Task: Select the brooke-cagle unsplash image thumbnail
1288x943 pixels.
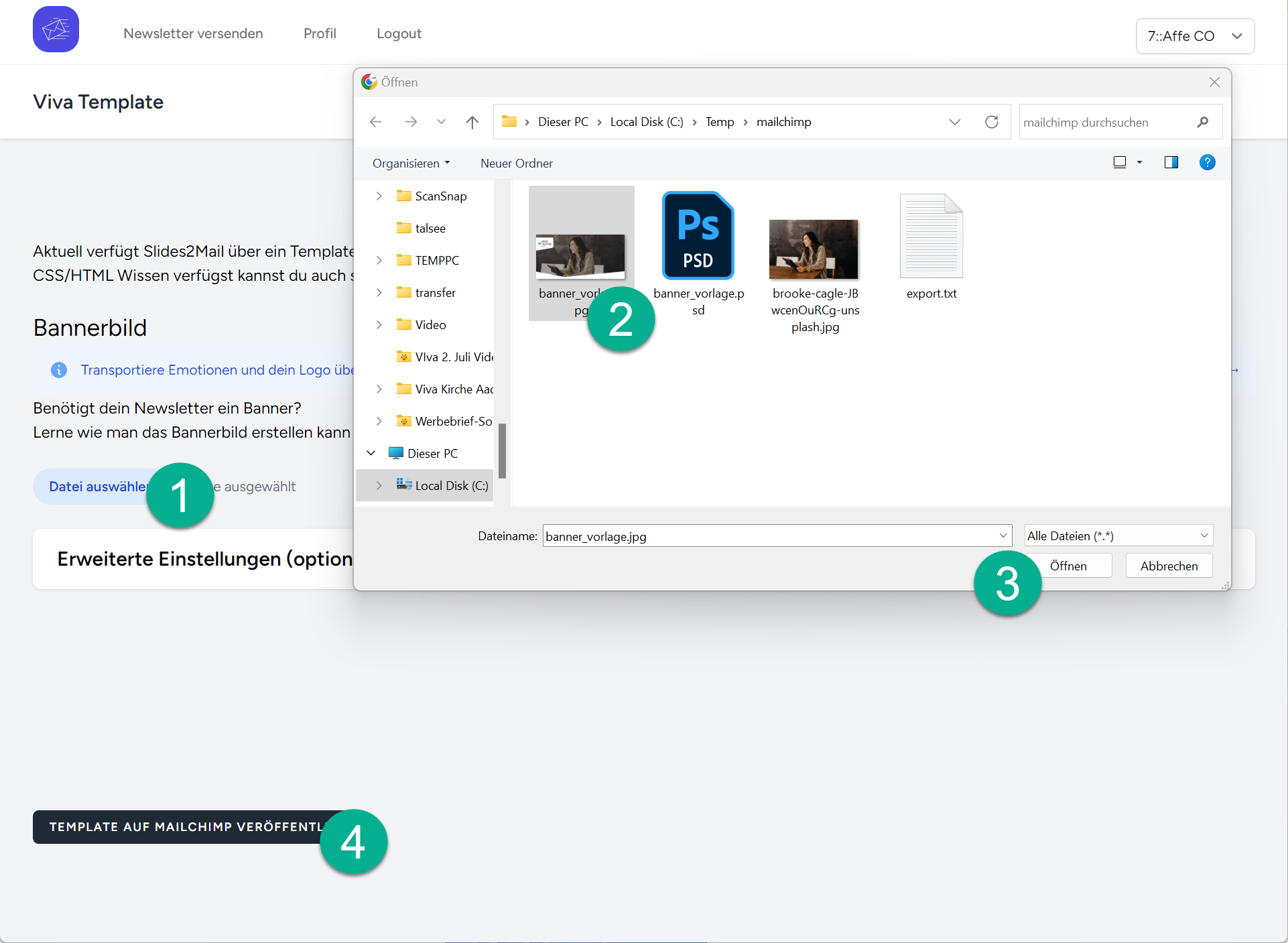Action: click(814, 249)
